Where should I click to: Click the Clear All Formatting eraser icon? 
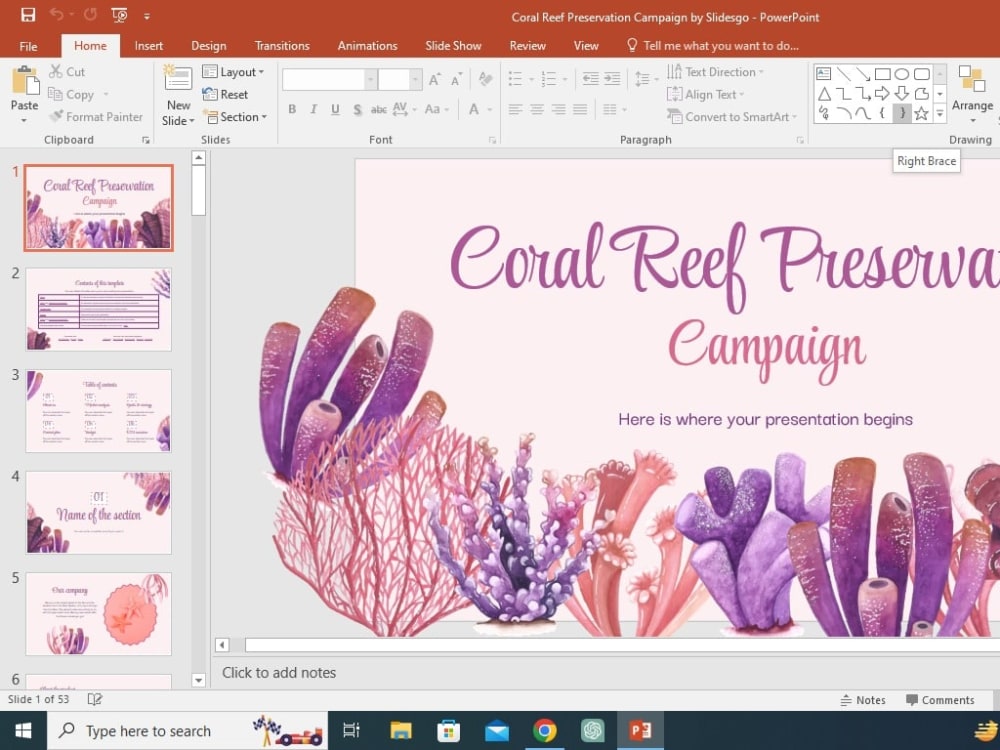point(485,79)
